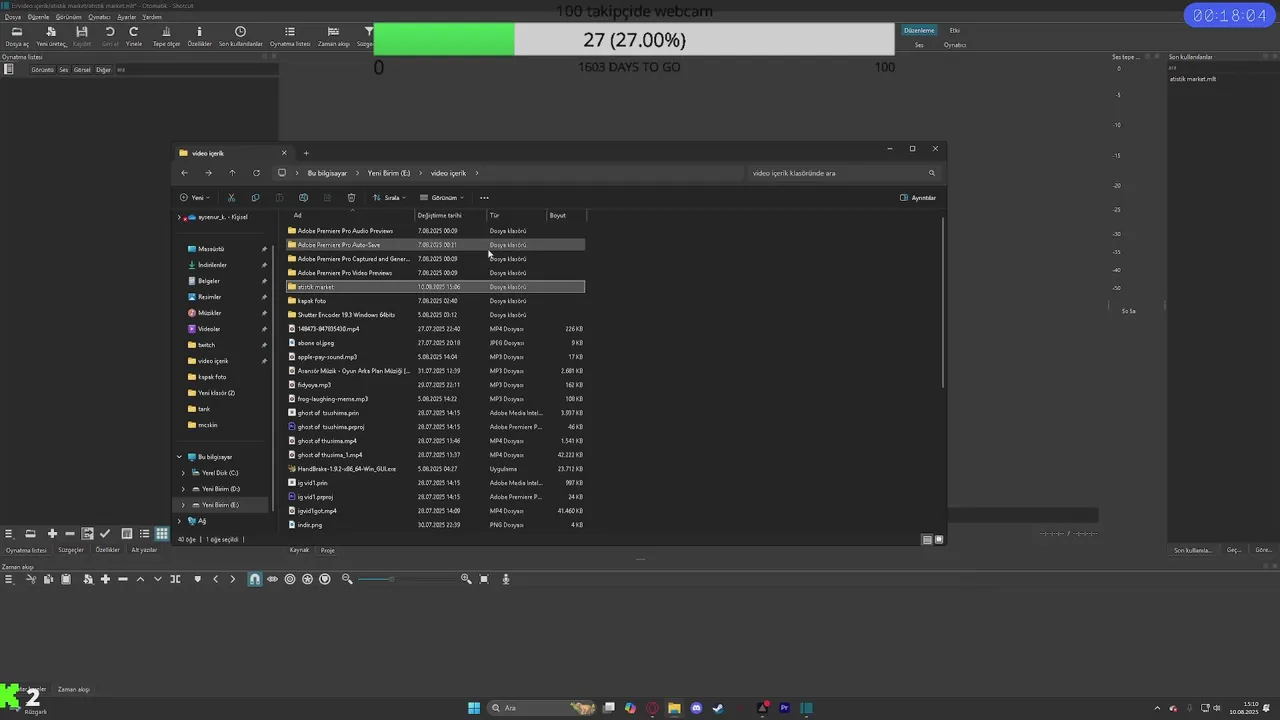This screenshot has width=1280, height=720.
Task: Show the Zaman akışı timeline toolbar icon
Action: pyautogui.click(x=334, y=37)
